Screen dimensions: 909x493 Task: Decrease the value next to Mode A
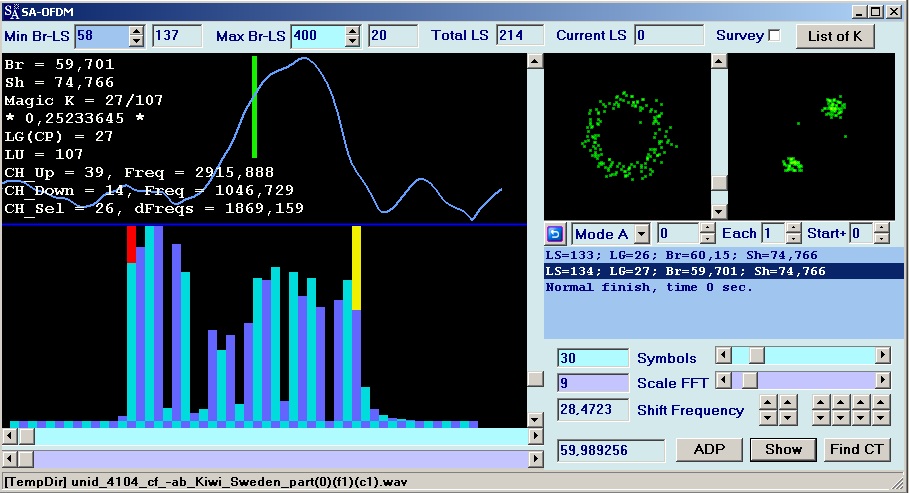[x=707, y=238]
